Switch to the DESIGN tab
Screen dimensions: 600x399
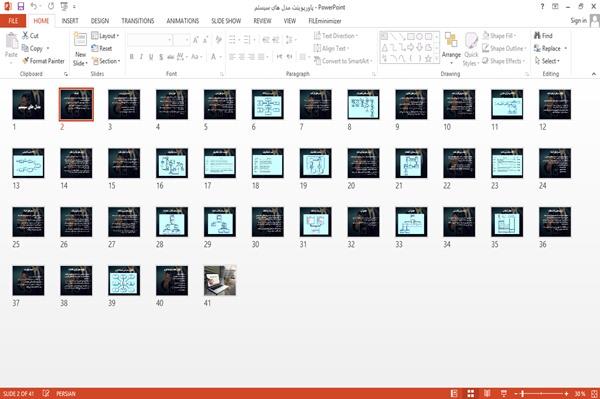(100, 21)
